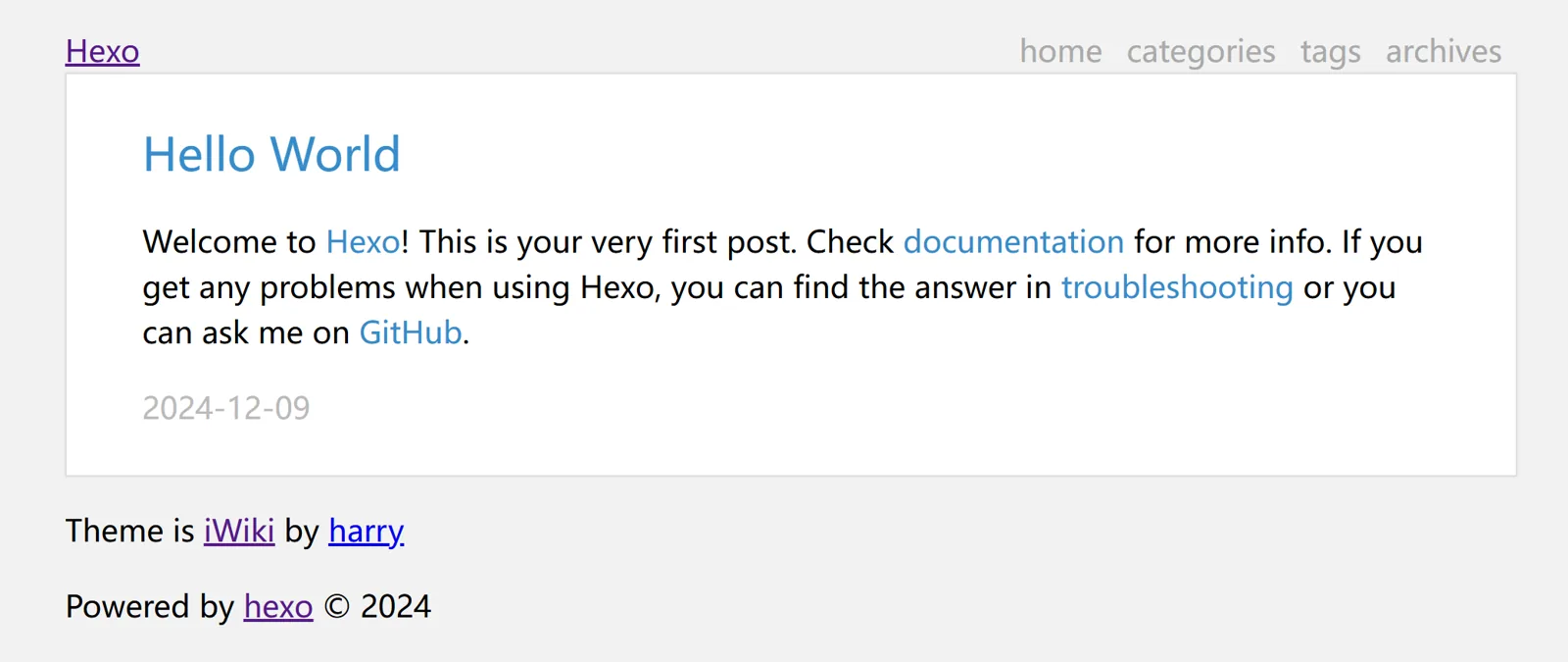Open the iWiki theme link
1568x662 pixels.
click(x=238, y=531)
